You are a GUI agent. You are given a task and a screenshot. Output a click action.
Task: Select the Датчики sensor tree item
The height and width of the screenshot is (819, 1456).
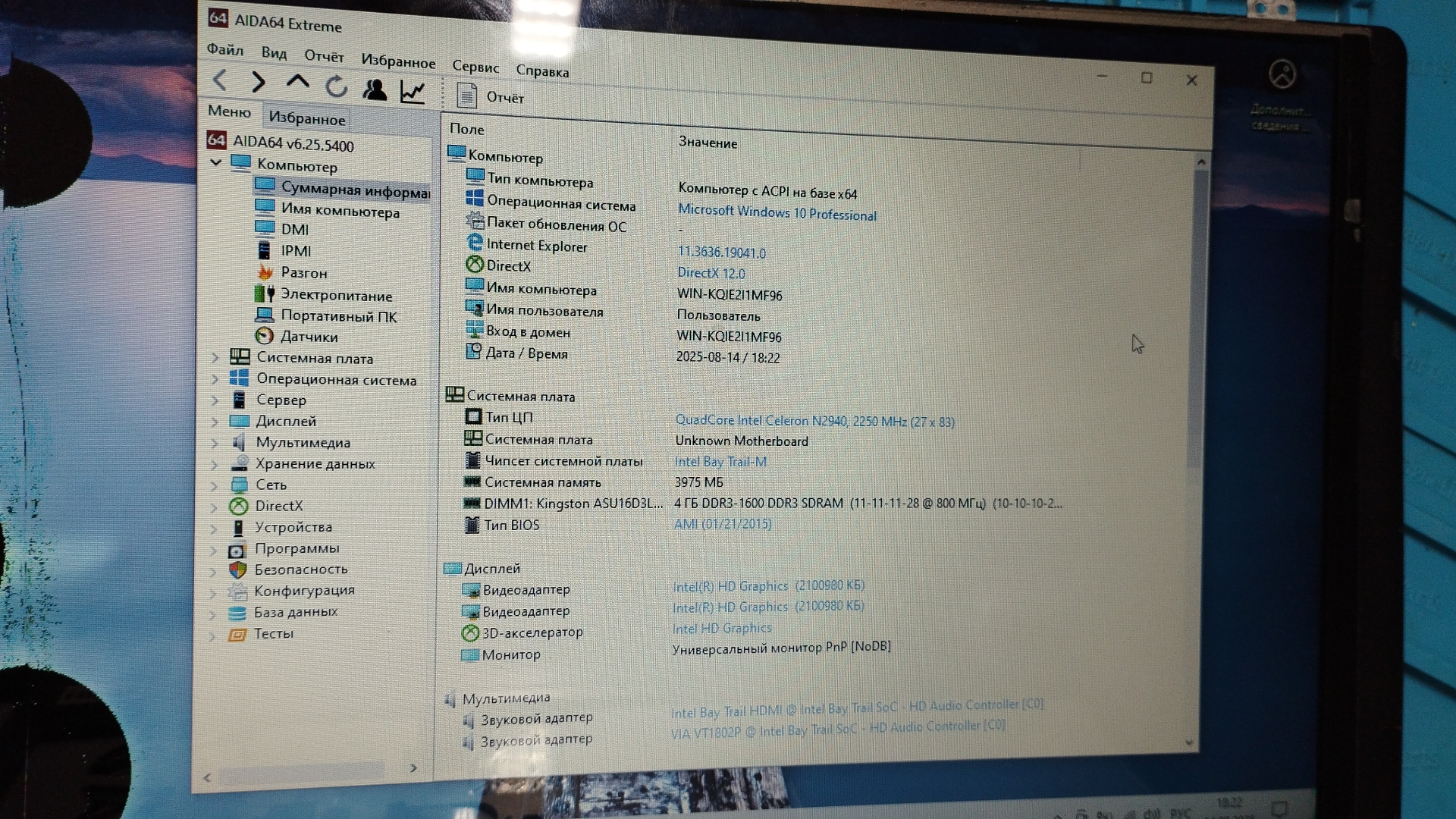pyautogui.click(x=309, y=336)
